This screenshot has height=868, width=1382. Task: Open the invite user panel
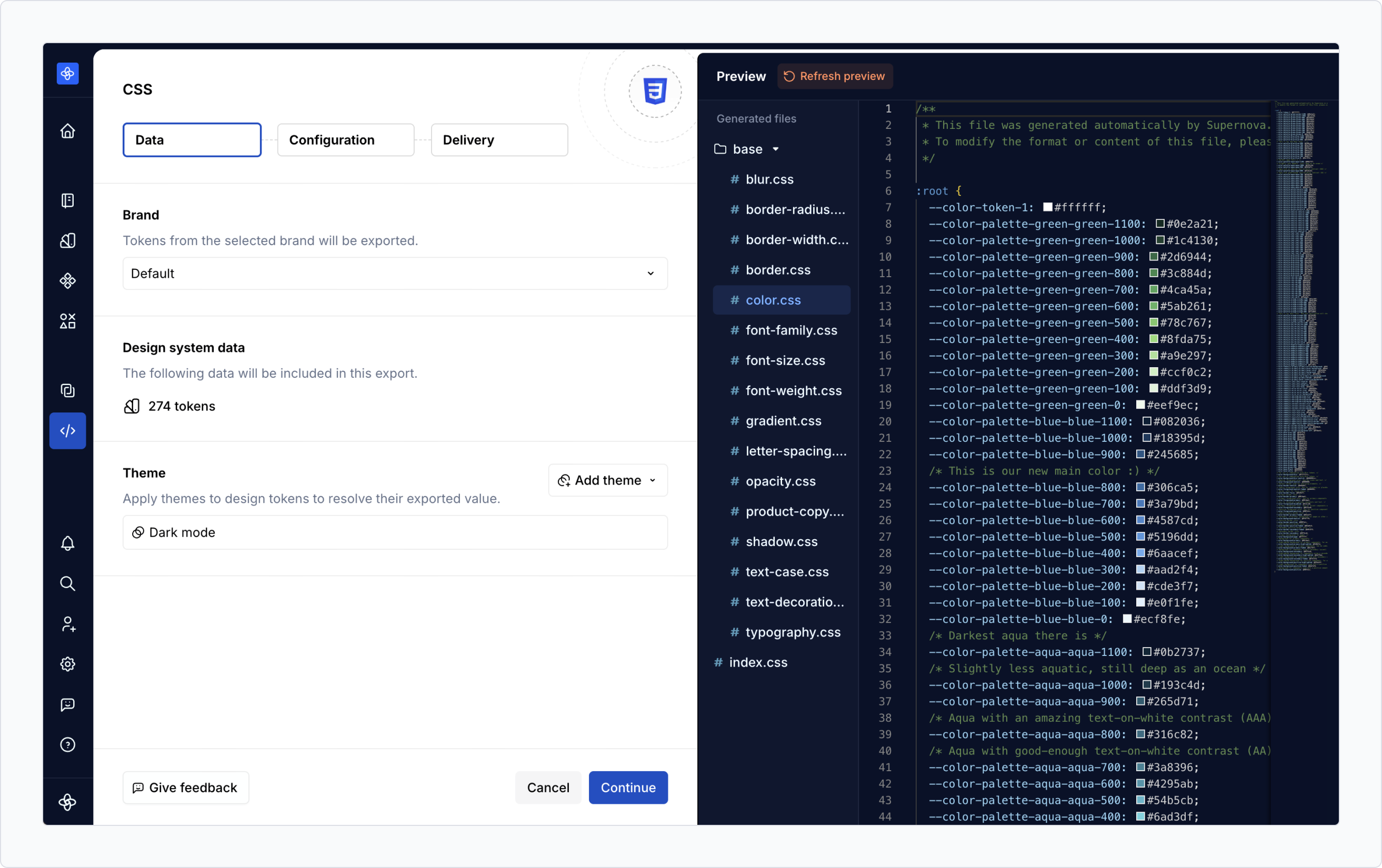tap(68, 624)
